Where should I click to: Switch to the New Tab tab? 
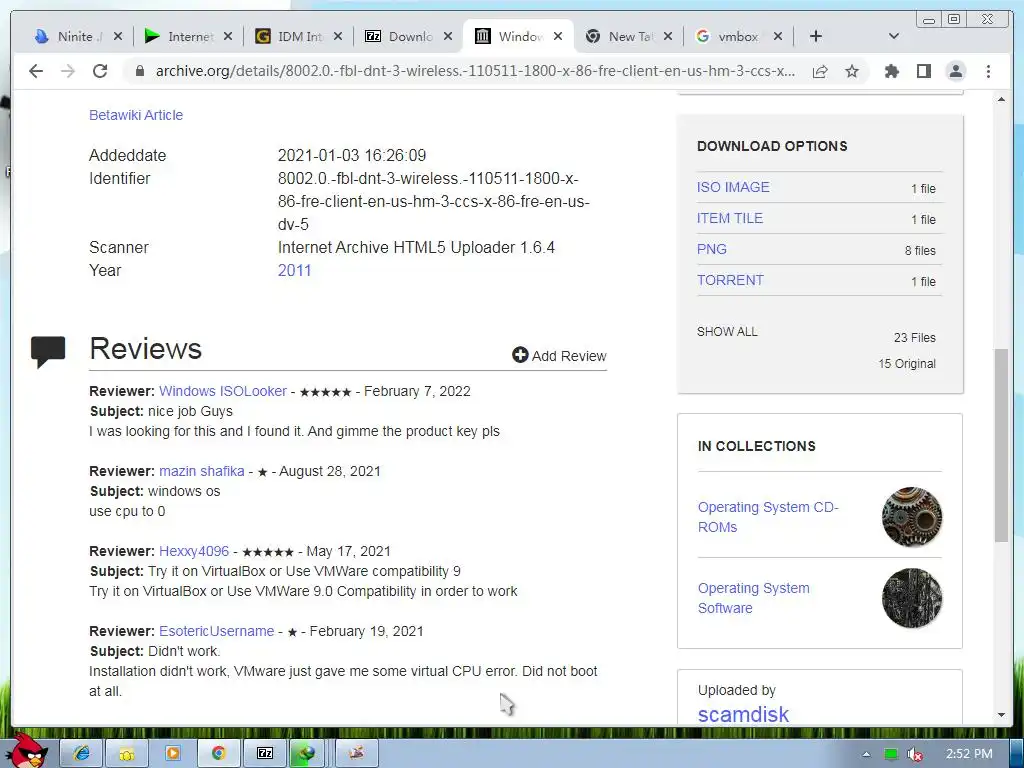point(624,37)
